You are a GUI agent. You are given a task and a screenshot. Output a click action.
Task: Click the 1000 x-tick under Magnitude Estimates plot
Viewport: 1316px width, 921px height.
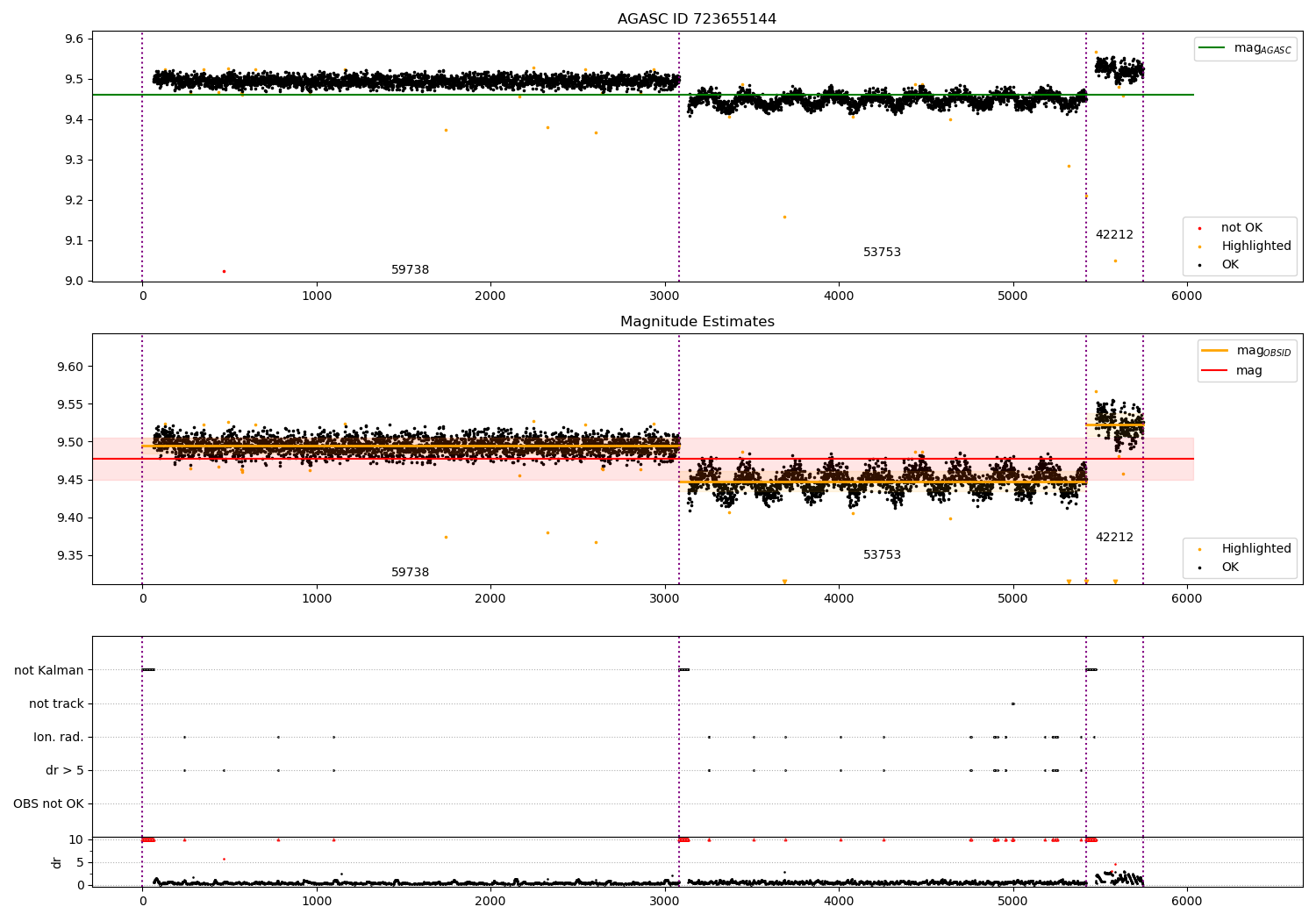click(x=316, y=598)
